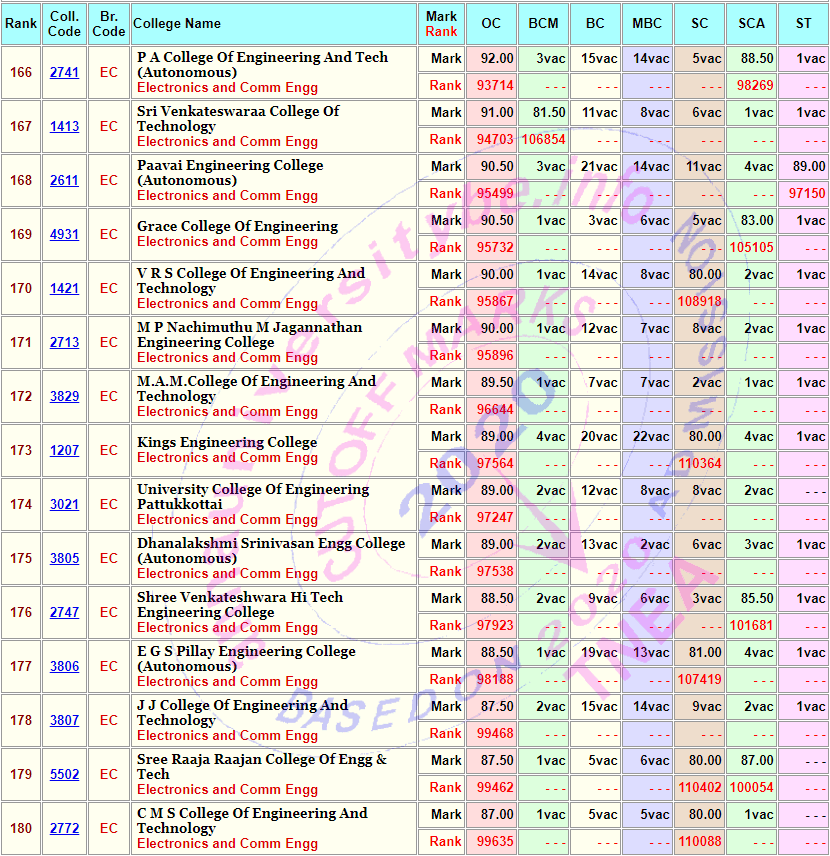Screen dimensions: 830x856
Task: Open college code 5502 link
Action: coord(64,775)
